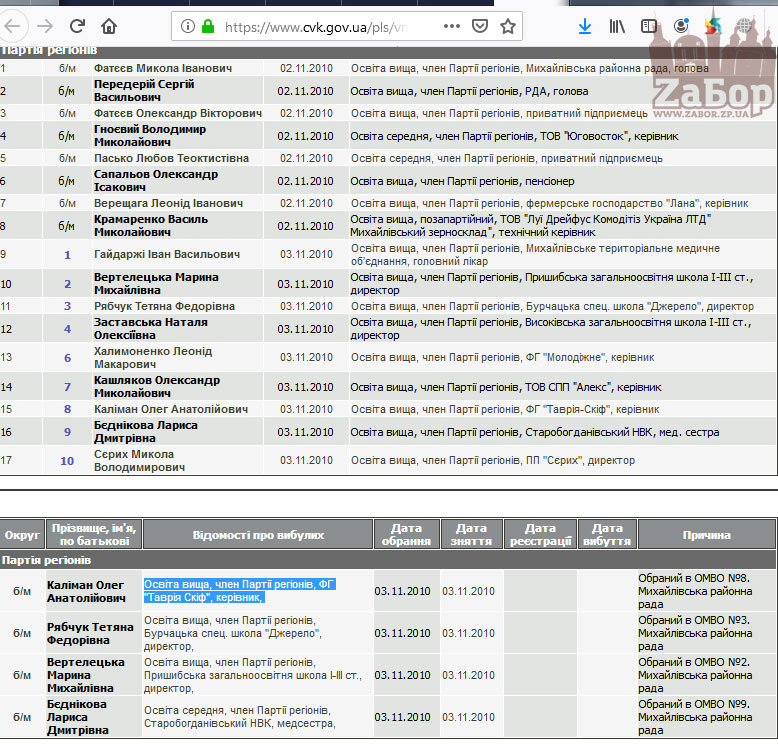Open the Library bookshelf icon

click(618, 26)
